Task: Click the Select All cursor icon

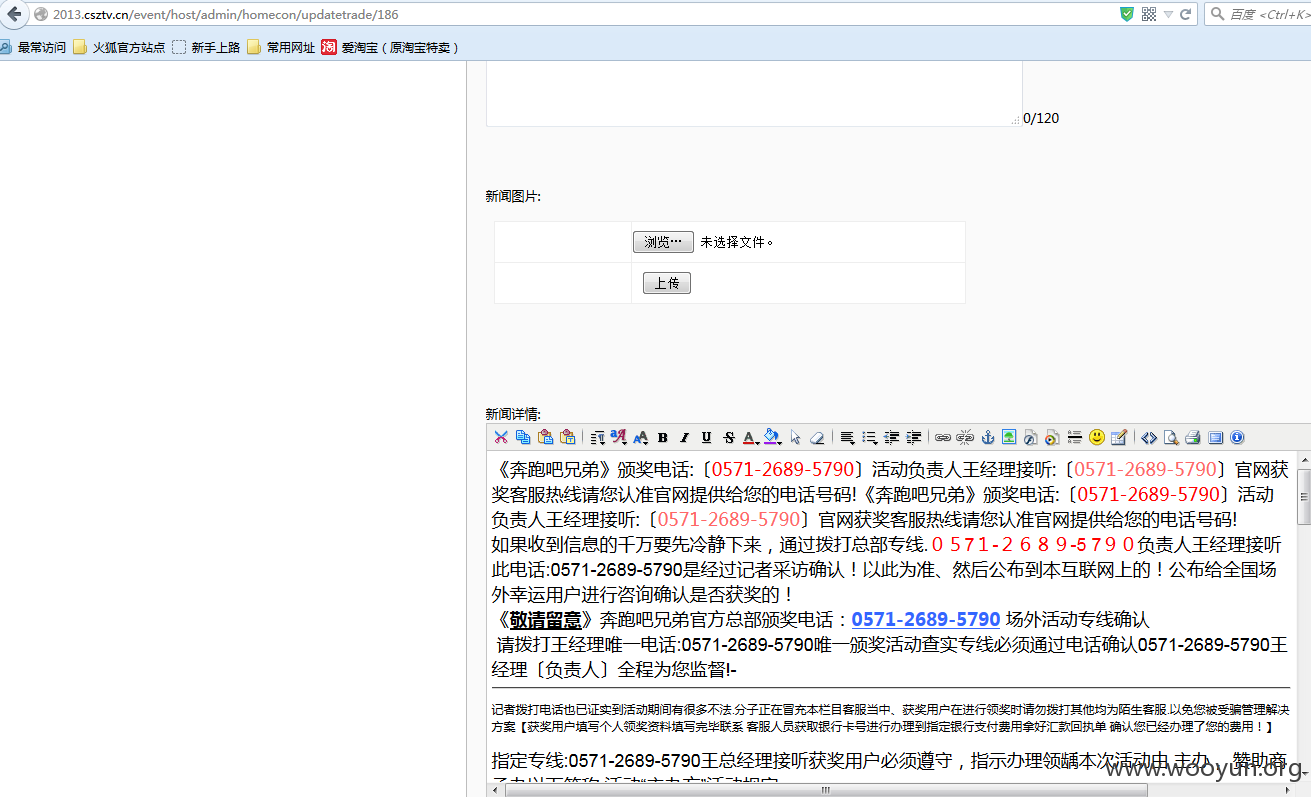Action: [x=795, y=437]
